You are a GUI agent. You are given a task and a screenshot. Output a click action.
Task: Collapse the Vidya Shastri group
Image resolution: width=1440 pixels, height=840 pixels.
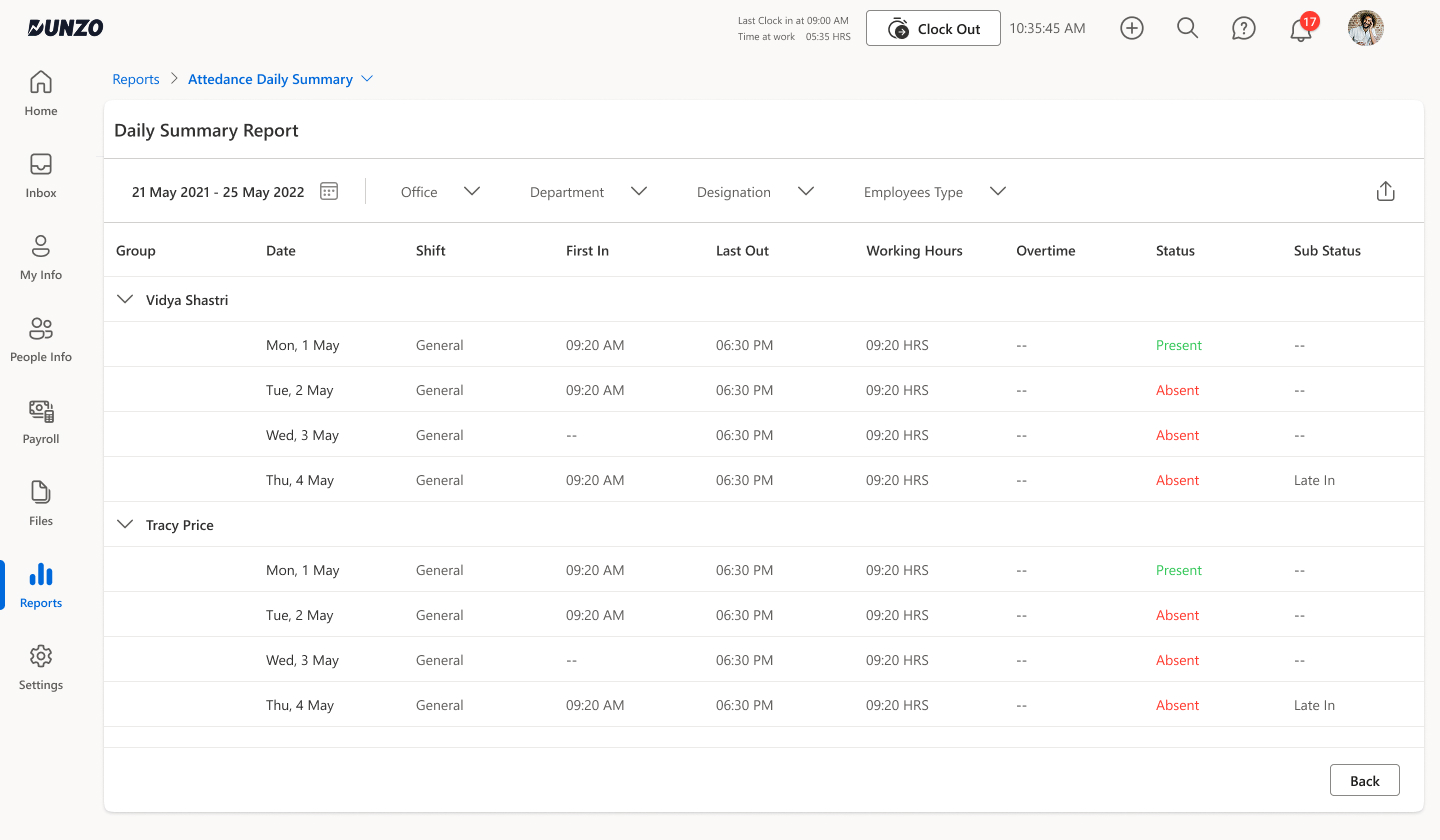(x=124, y=298)
